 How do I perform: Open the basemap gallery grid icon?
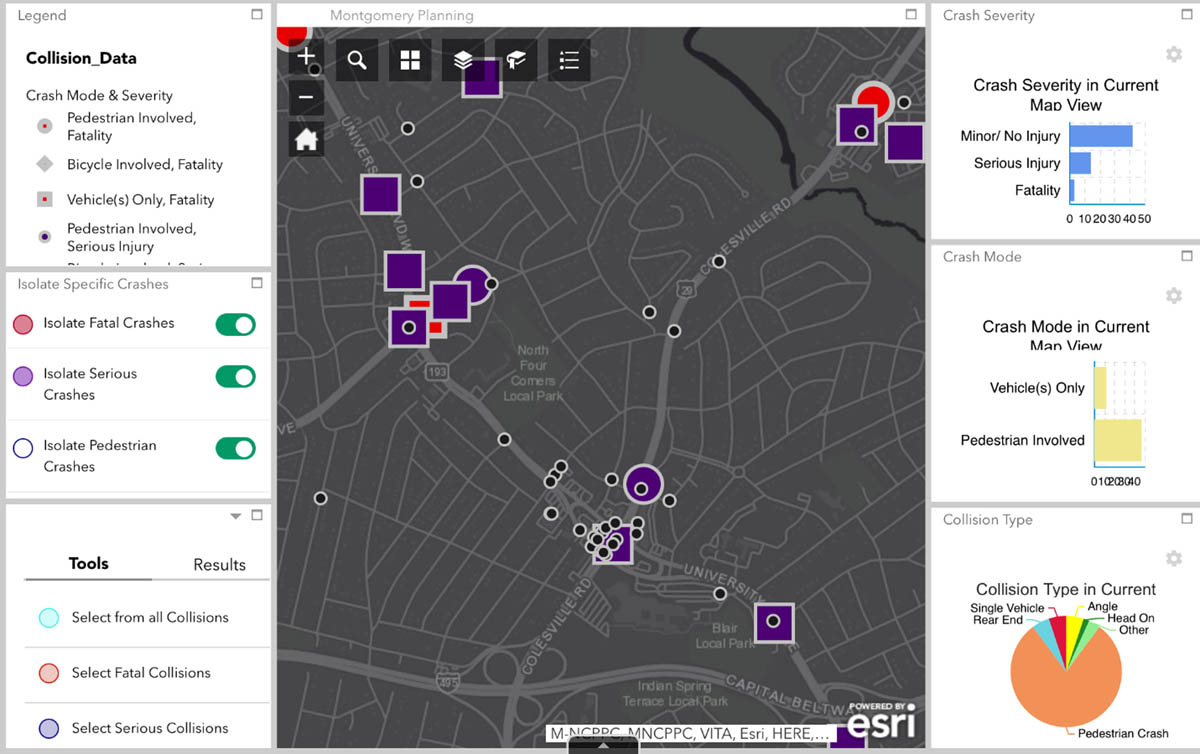(410, 60)
